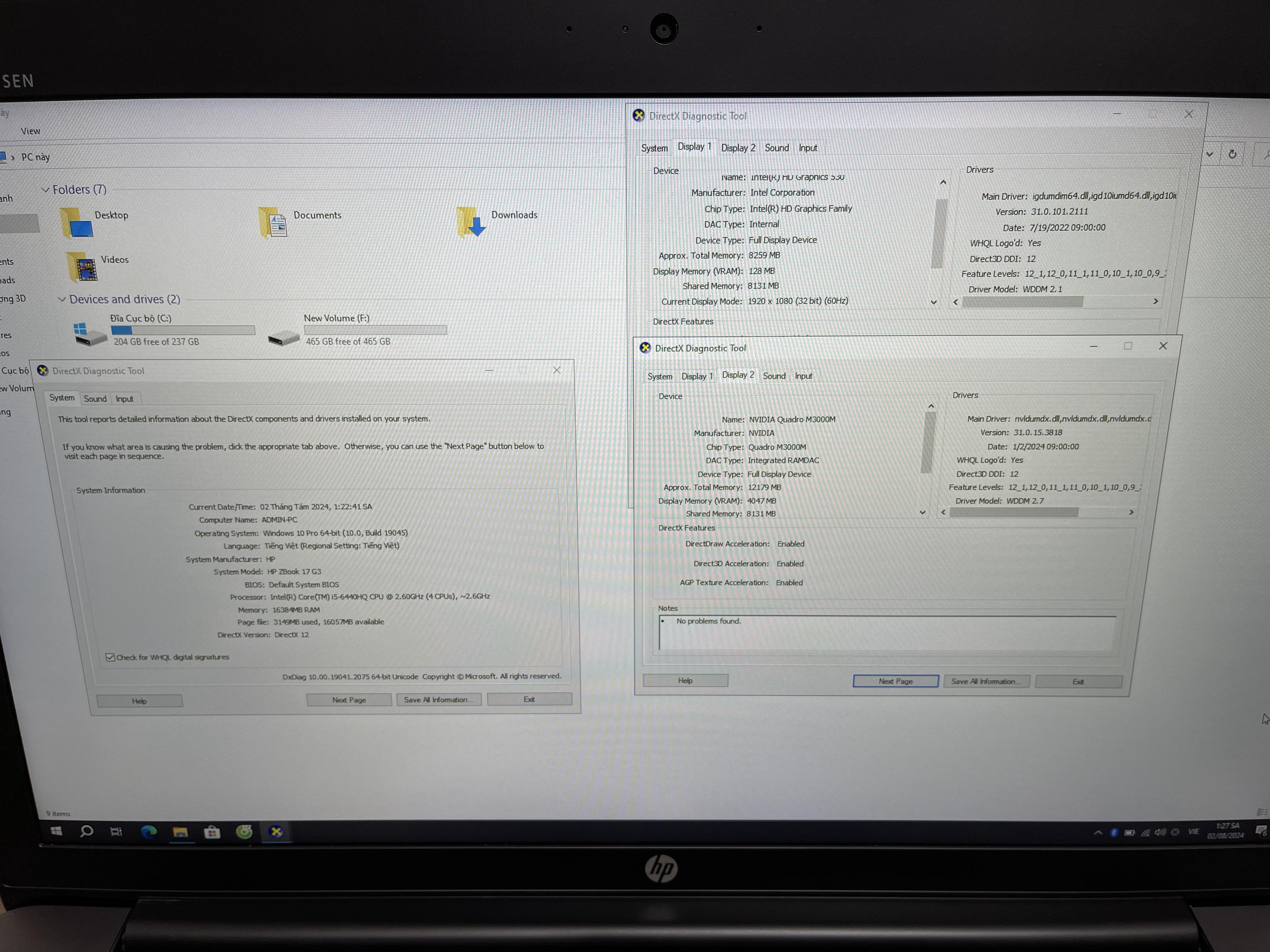Collapse the Devices and drives (2) group
Viewport: 1270px width, 952px height.
click(x=62, y=299)
